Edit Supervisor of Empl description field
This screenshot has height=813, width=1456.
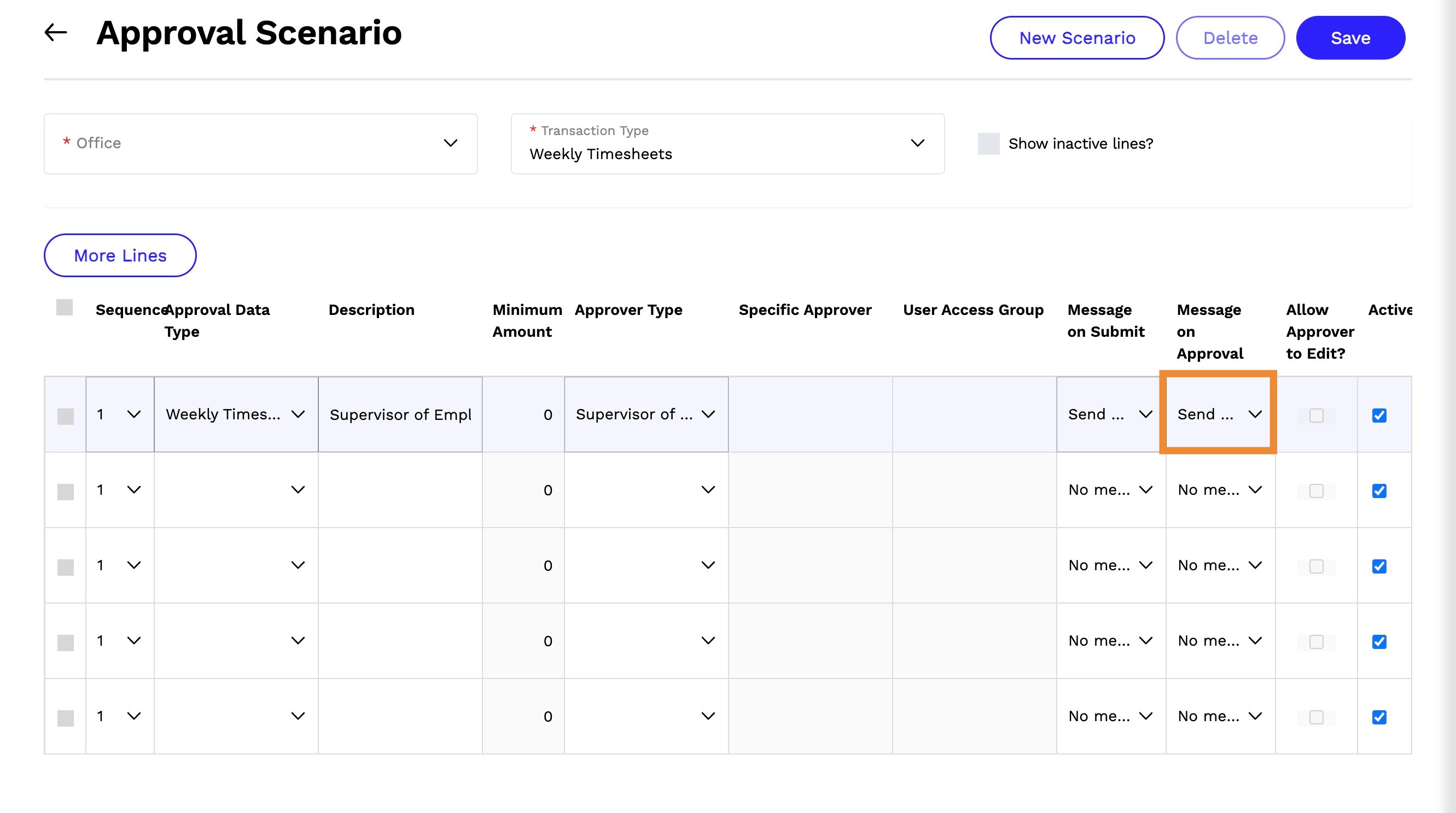tap(400, 414)
